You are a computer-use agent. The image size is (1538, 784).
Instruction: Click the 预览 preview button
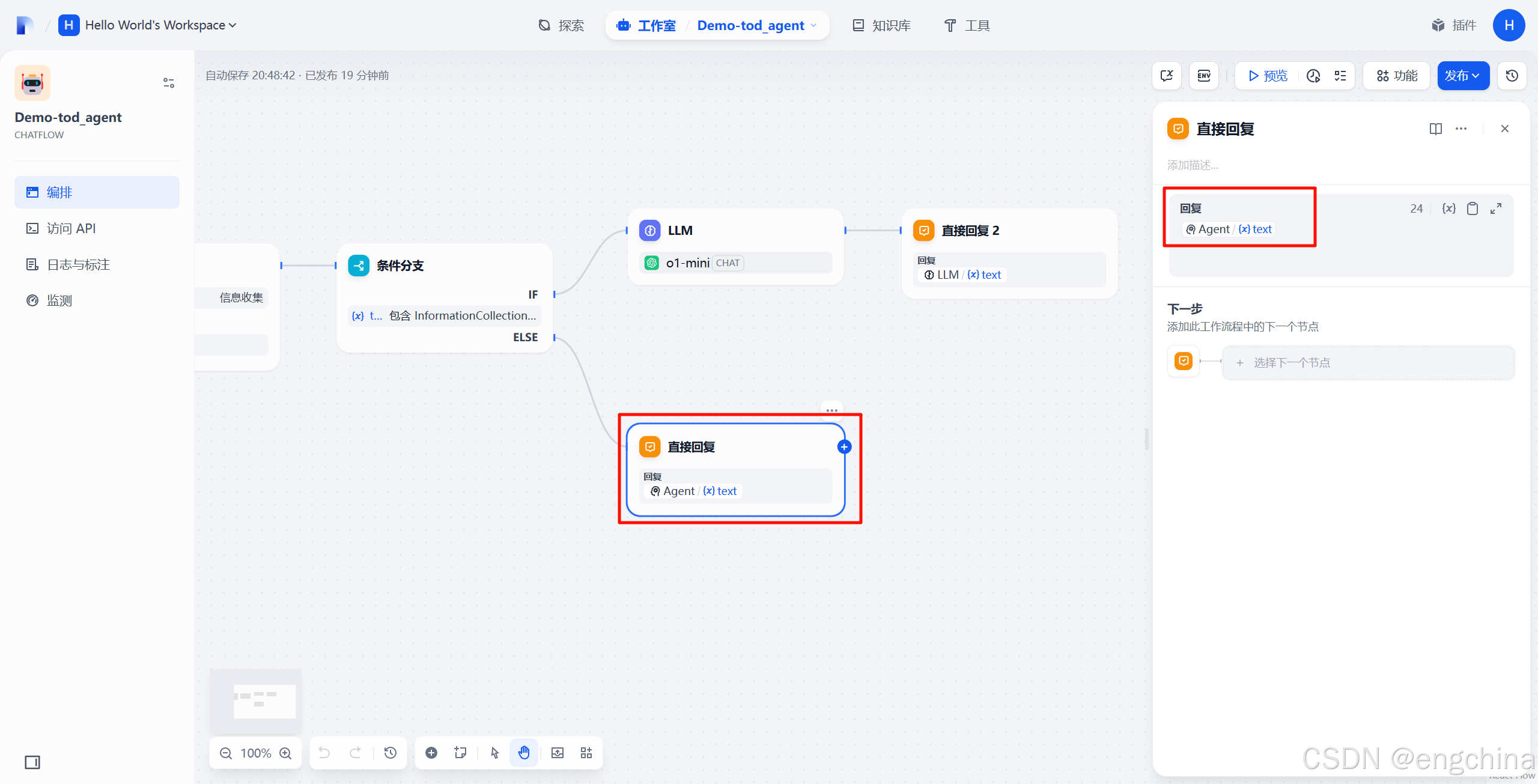pyautogui.click(x=1268, y=76)
